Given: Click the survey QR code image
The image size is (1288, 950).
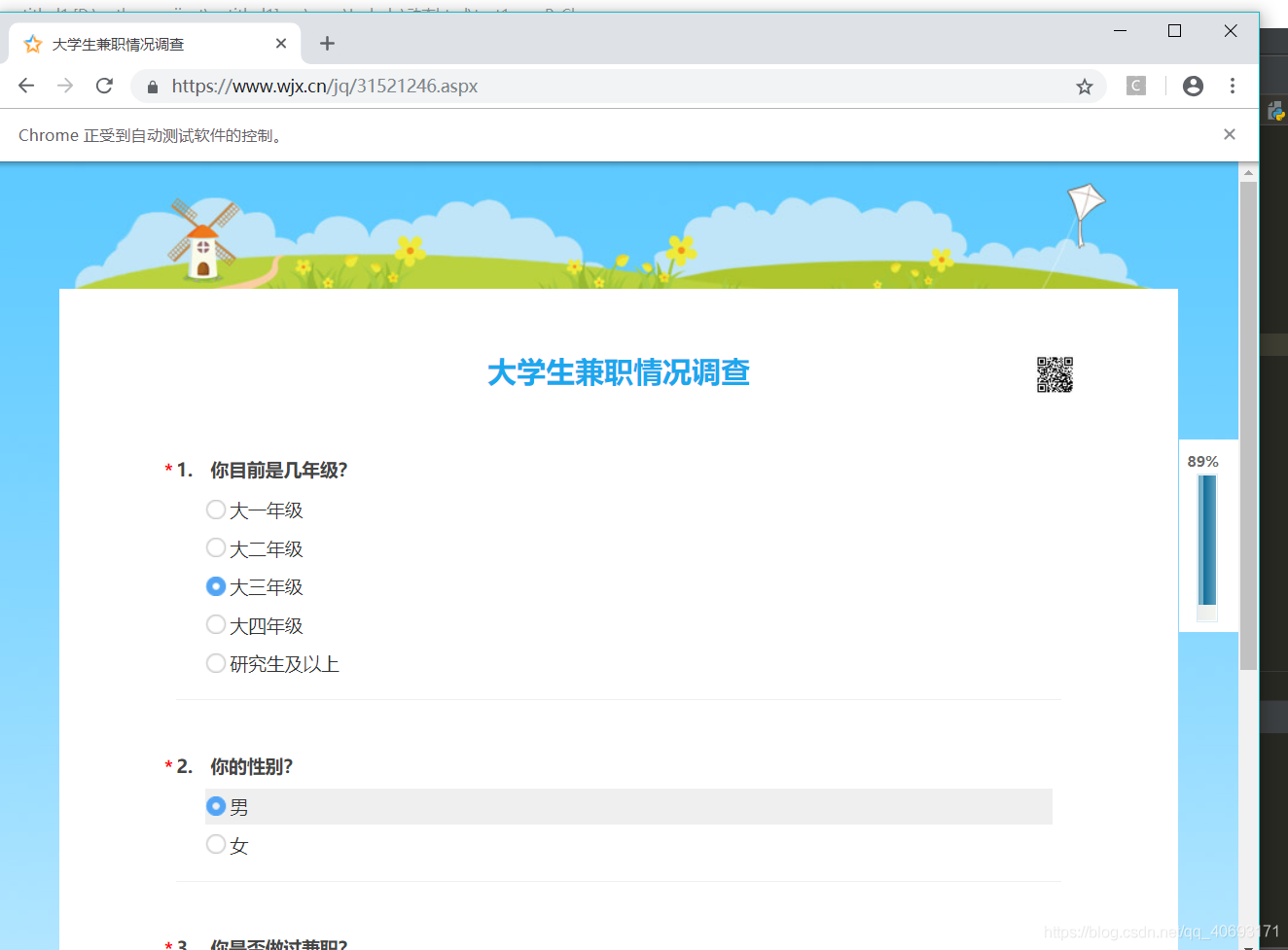Looking at the screenshot, I should (1055, 373).
